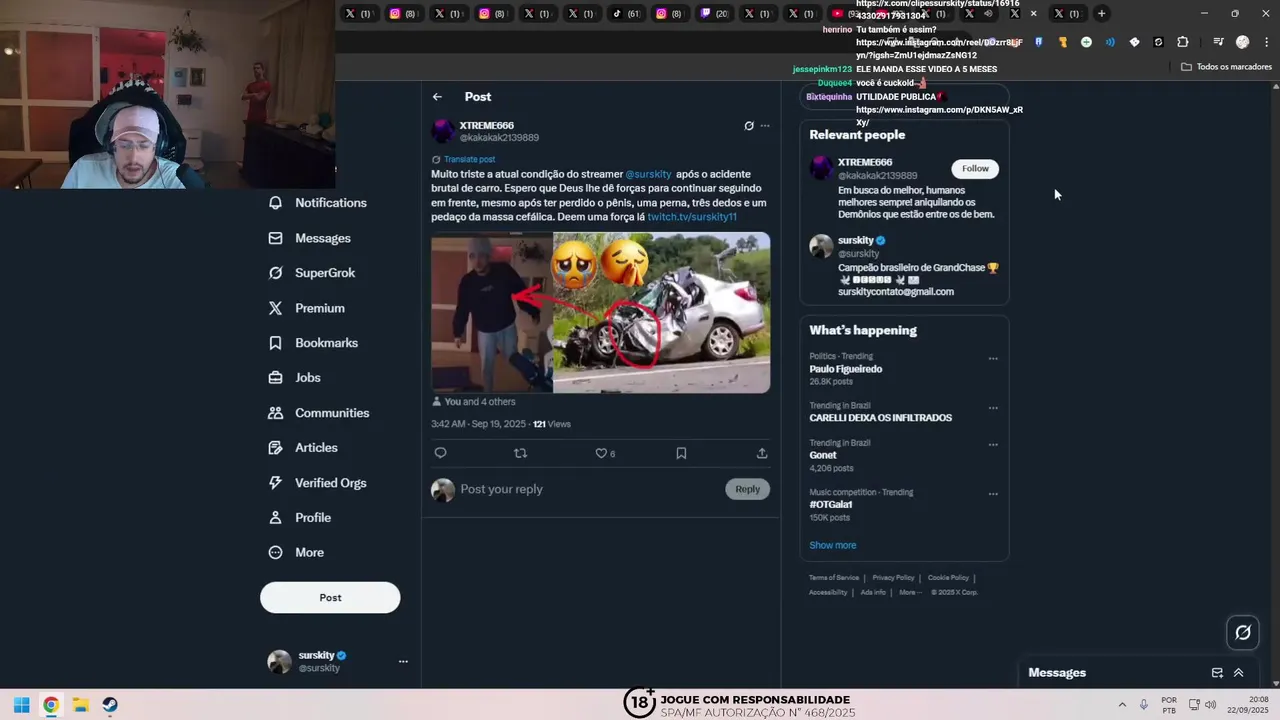1280x720 pixels.
Task: Open the Grok explain icon on the post
Action: coord(749,126)
